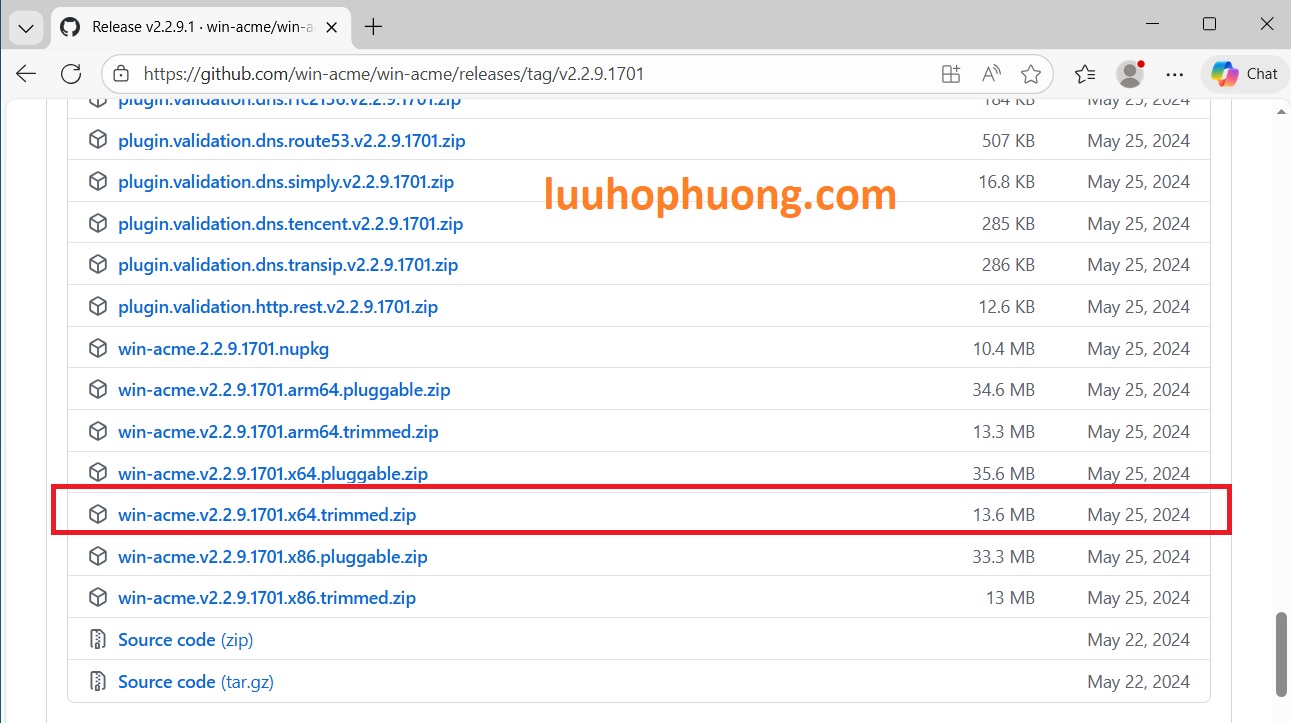
Task: Download win-acme.v2.2.9.1701.x64.trimmed.zip
Action: 266,514
